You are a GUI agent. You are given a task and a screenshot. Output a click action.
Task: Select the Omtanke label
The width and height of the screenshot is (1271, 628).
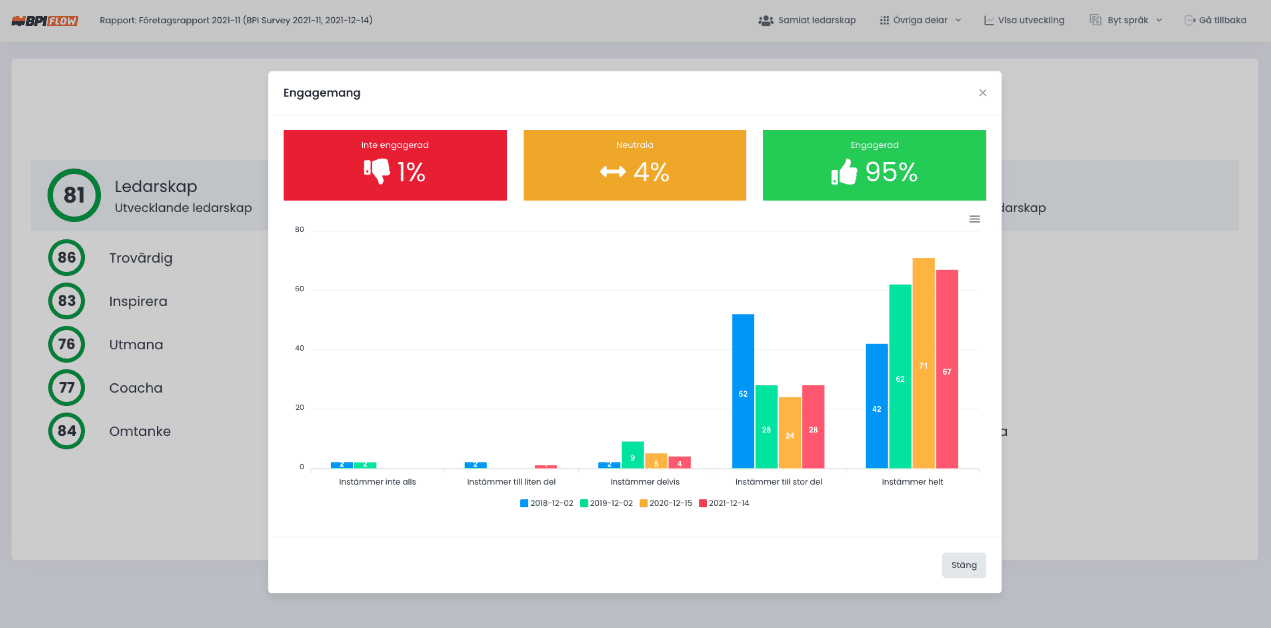click(x=140, y=431)
